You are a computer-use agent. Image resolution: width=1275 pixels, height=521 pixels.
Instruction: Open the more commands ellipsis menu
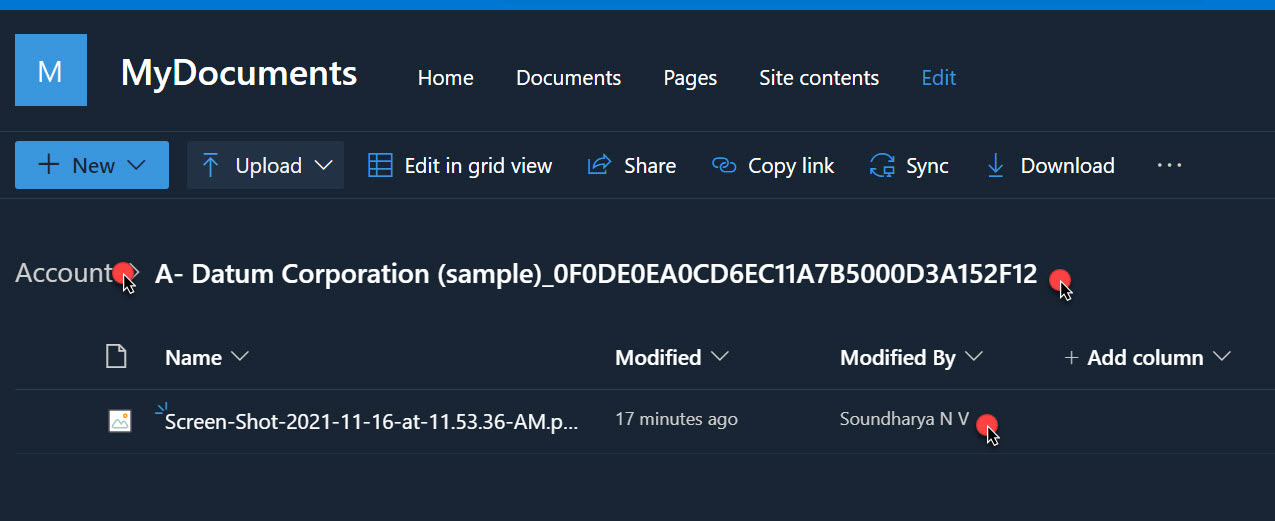pos(1169,165)
